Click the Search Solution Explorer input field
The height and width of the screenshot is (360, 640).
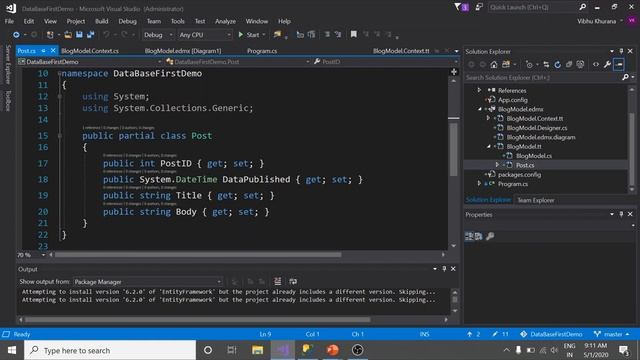point(543,78)
